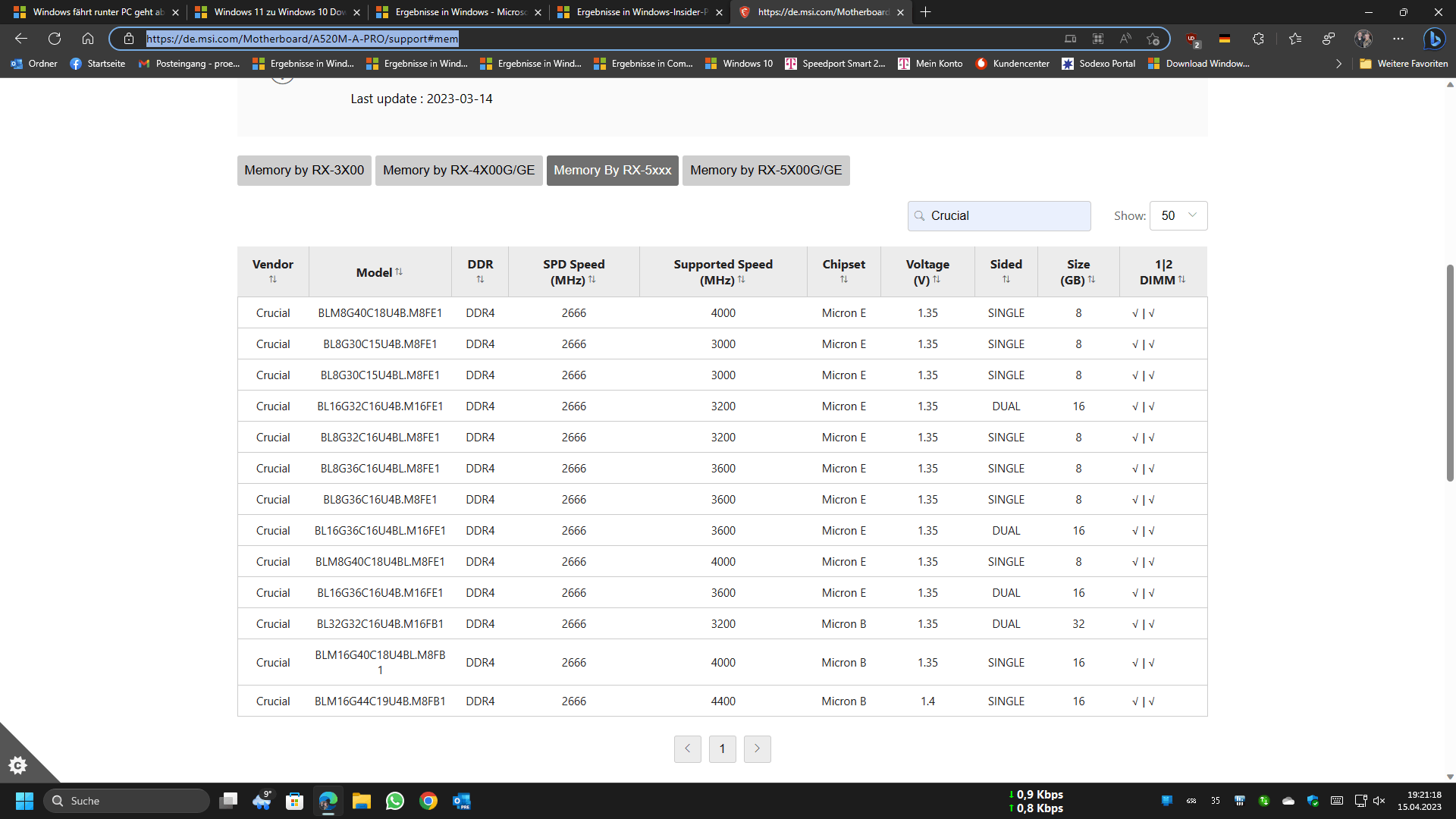Sort table by Vendor column arrows
The height and width of the screenshot is (819, 1456).
click(273, 280)
